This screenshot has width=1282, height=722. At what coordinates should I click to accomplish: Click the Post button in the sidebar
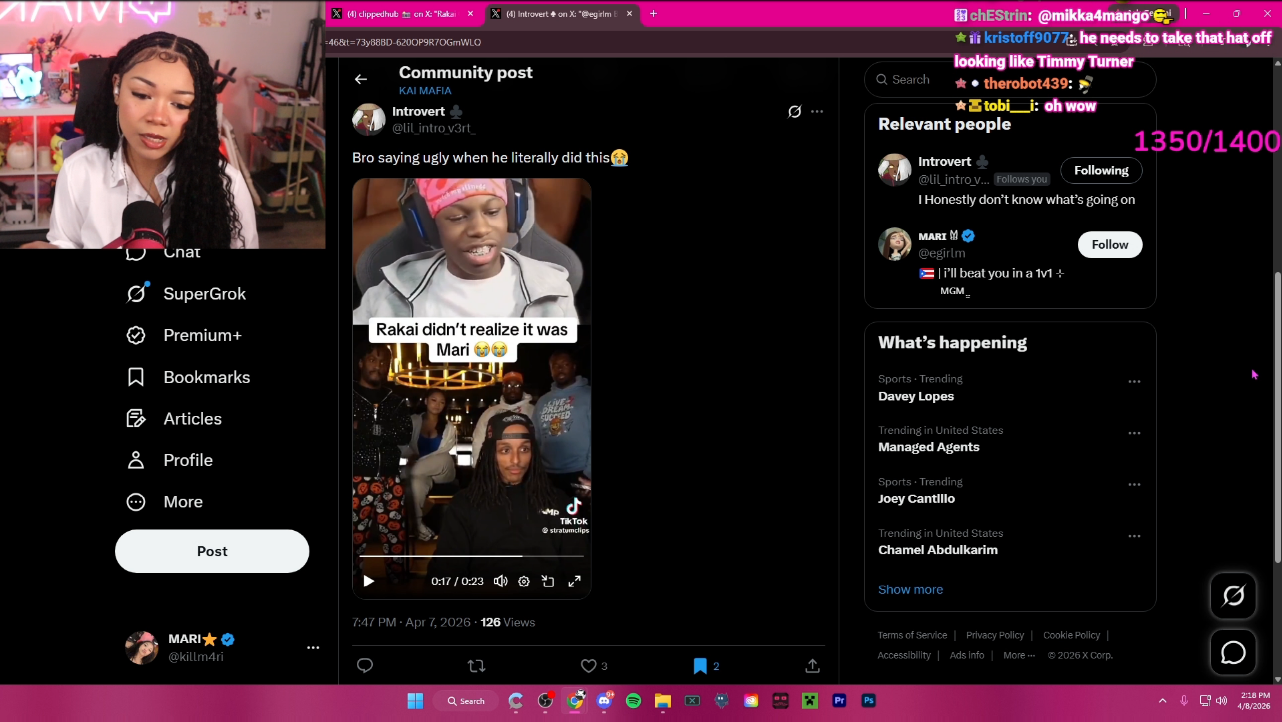(x=212, y=551)
